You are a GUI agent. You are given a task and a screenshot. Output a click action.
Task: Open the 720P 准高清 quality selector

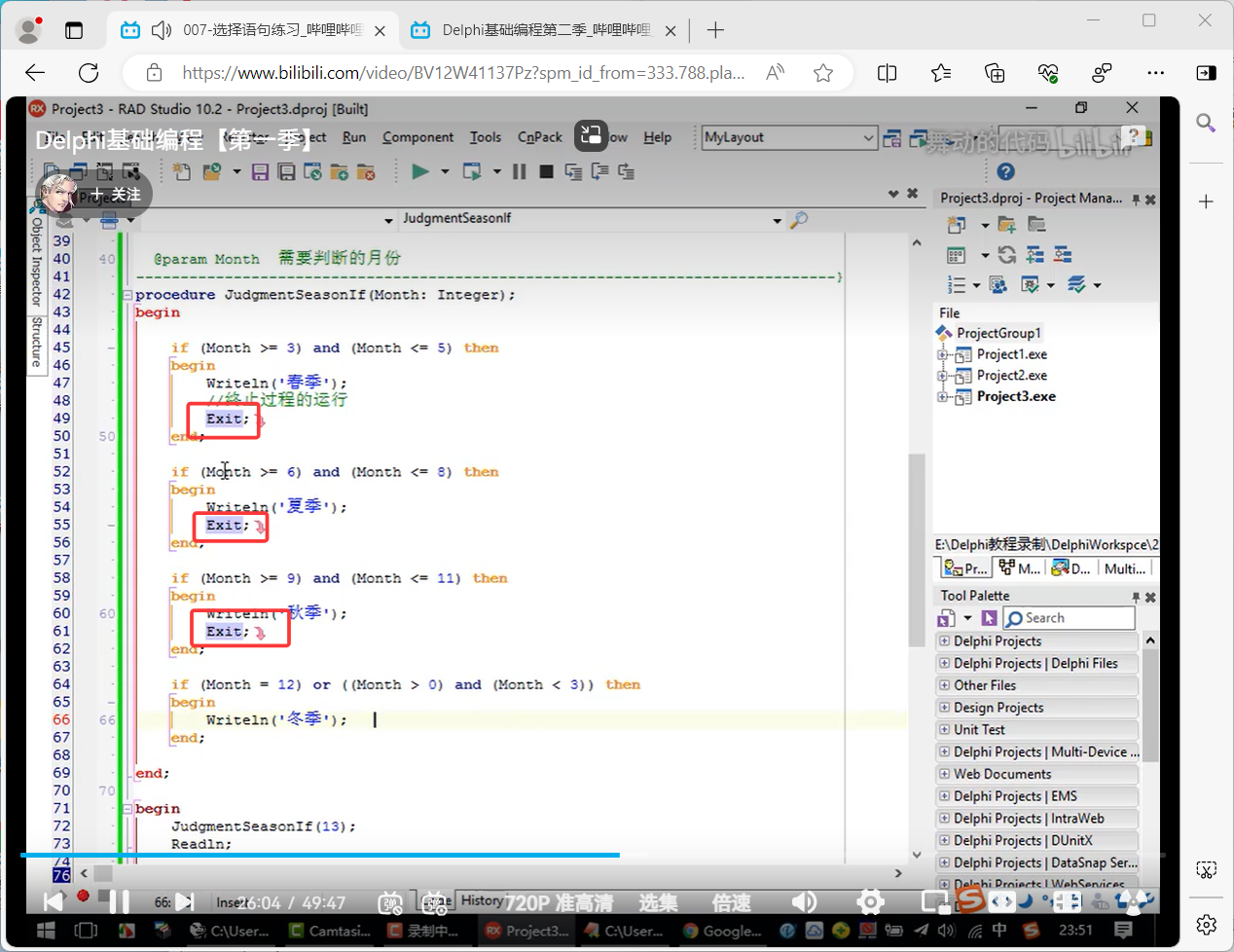pyautogui.click(x=559, y=903)
